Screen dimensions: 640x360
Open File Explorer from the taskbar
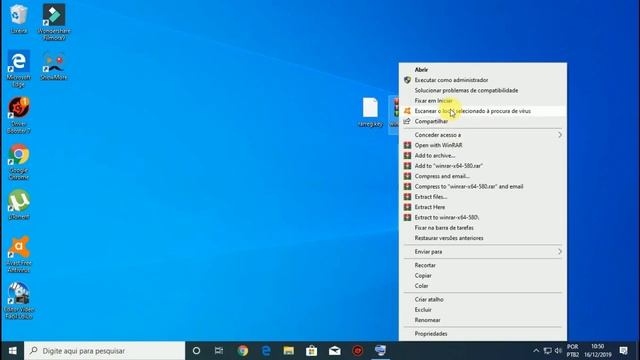pyautogui.click(x=289, y=351)
